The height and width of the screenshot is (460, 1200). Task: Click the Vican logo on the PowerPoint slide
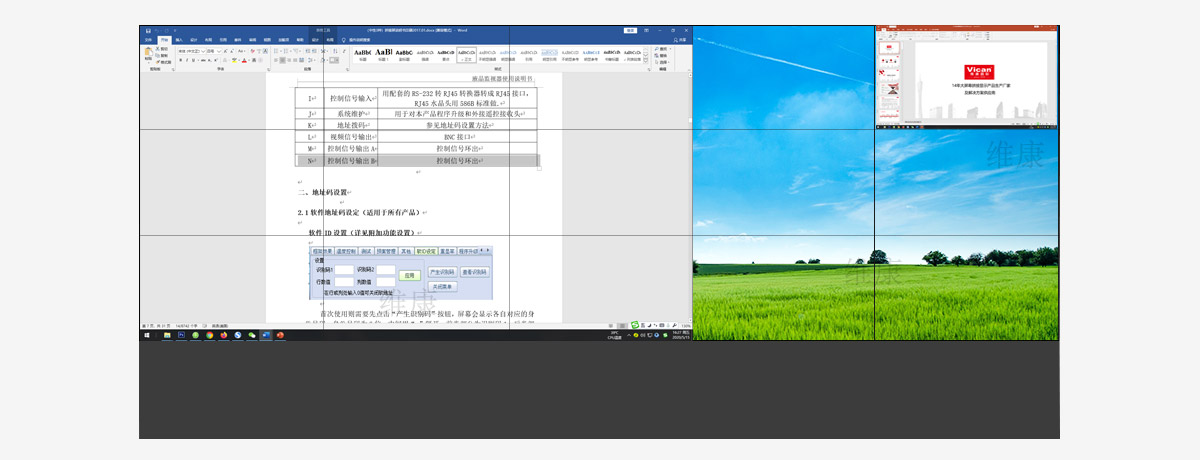[x=979, y=72]
